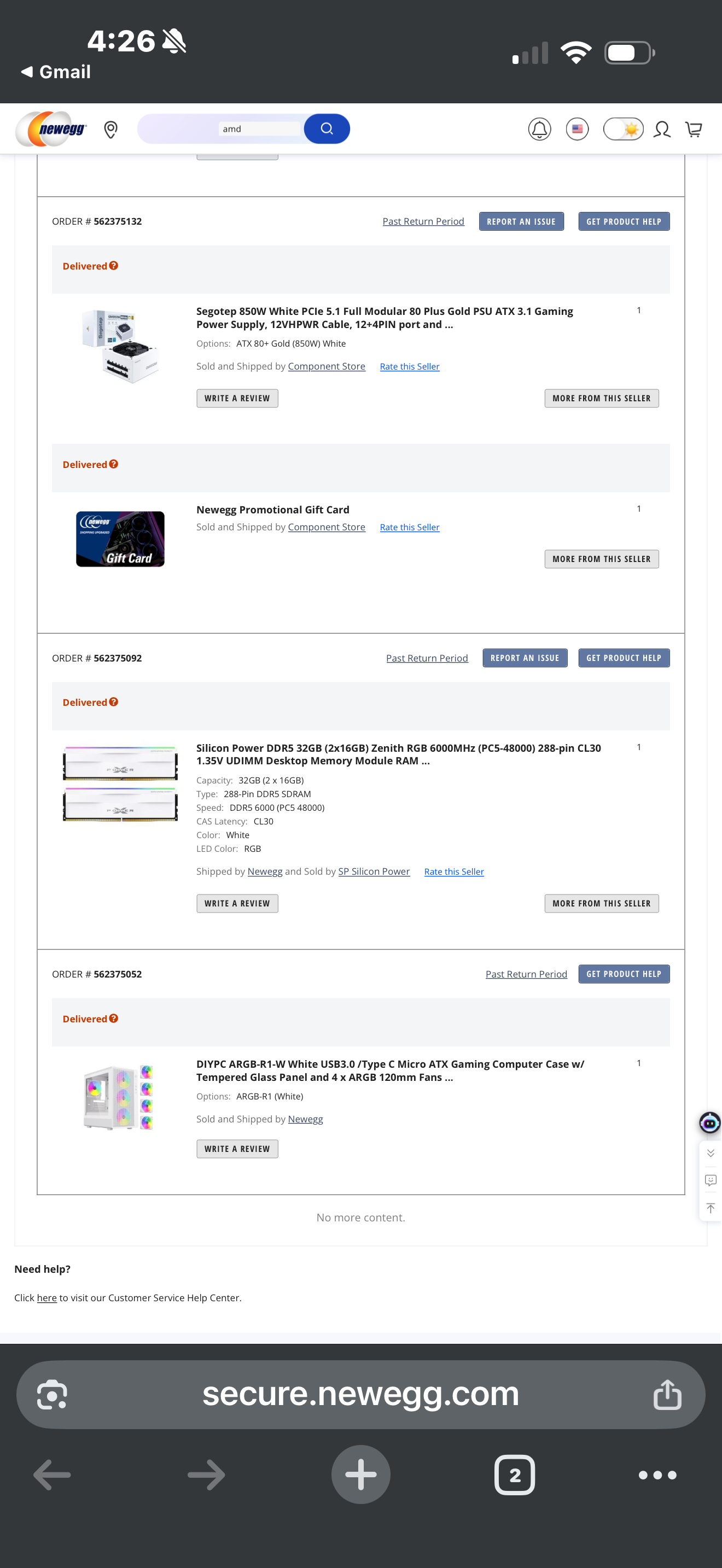Open the account profile icon
722x1568 pixels.
click(662, 129)
